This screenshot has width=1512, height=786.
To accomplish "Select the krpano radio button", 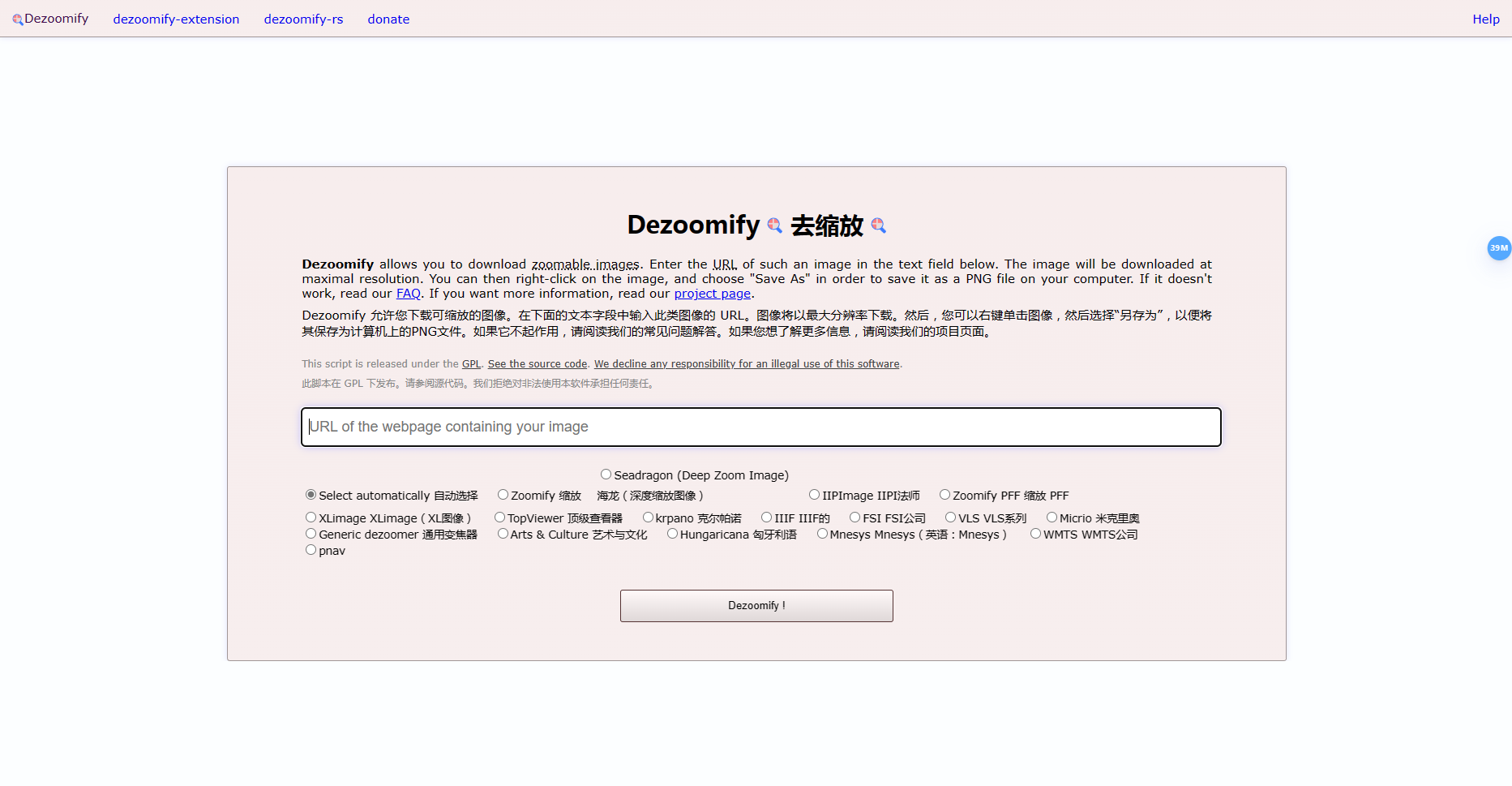I will [x=648, y=518].
